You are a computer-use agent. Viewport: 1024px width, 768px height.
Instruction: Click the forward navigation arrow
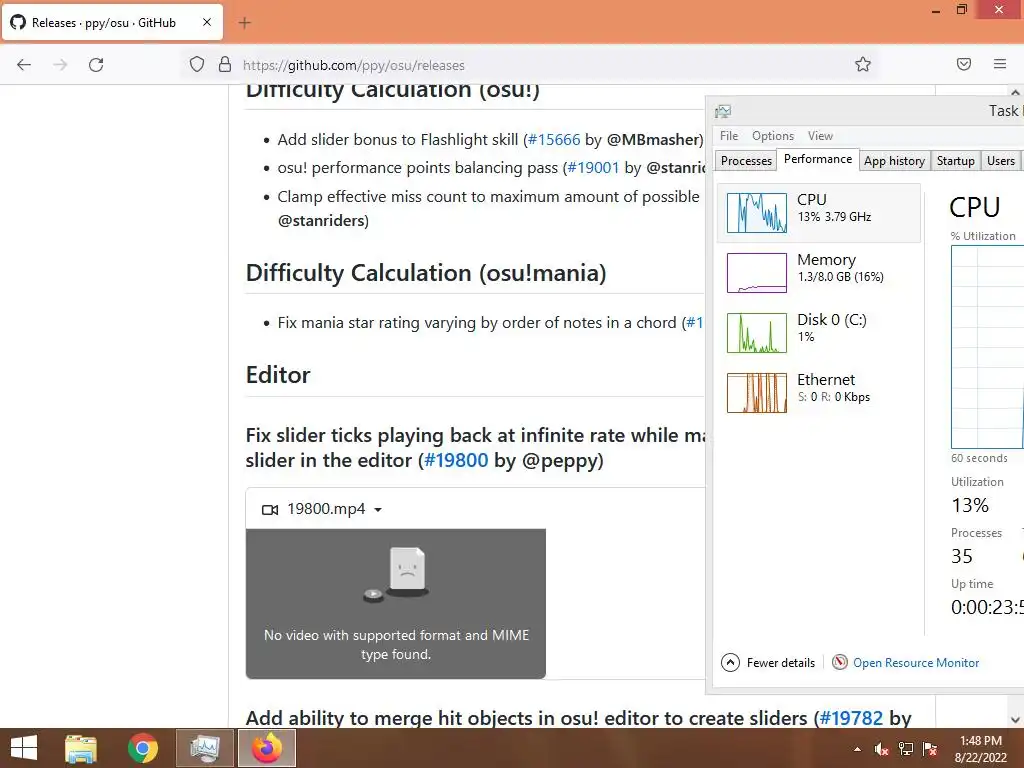click(x=60, y=65)
